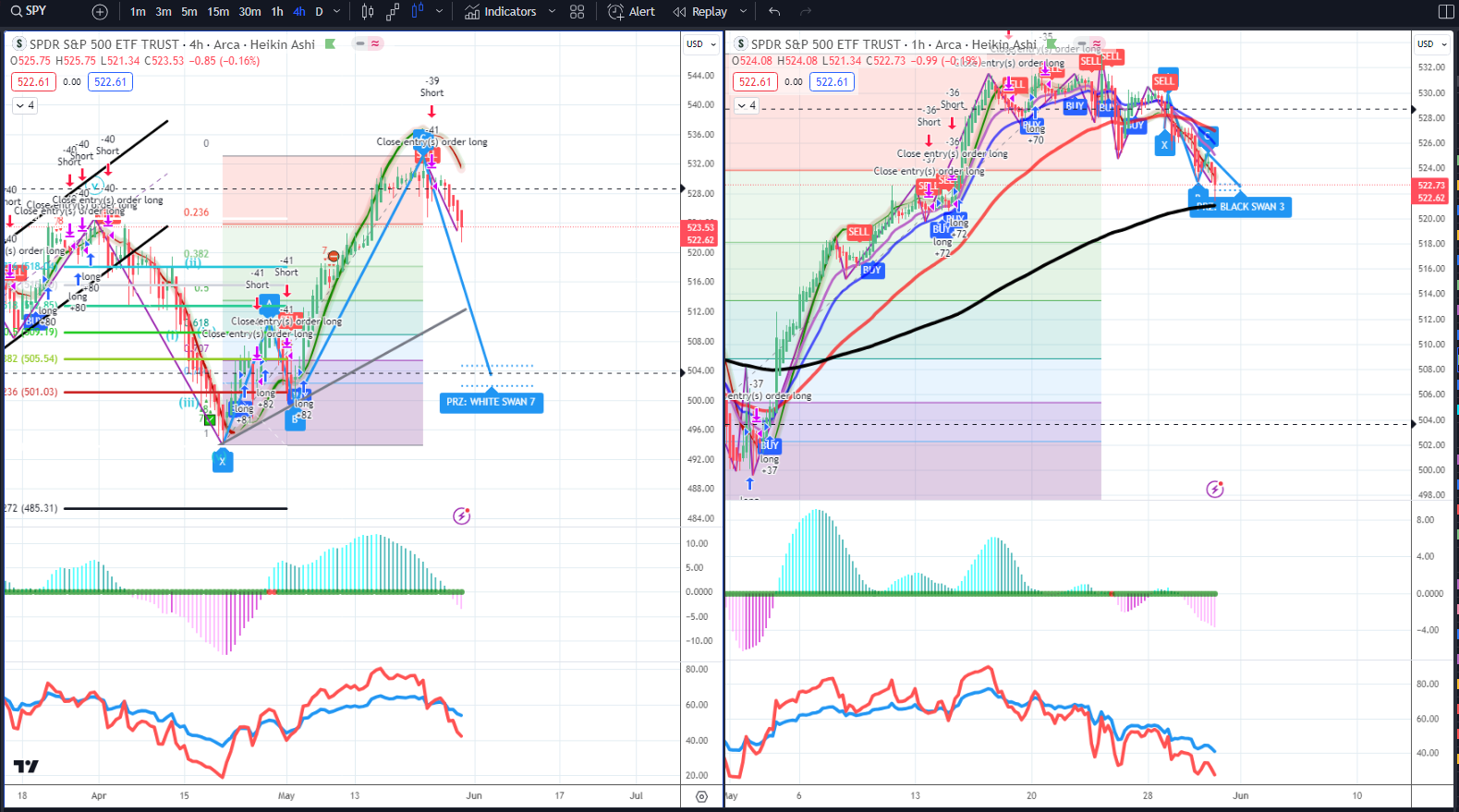Open the Indicators dialog
This screenshot has width=1459, height=812.
pos(500,12)
